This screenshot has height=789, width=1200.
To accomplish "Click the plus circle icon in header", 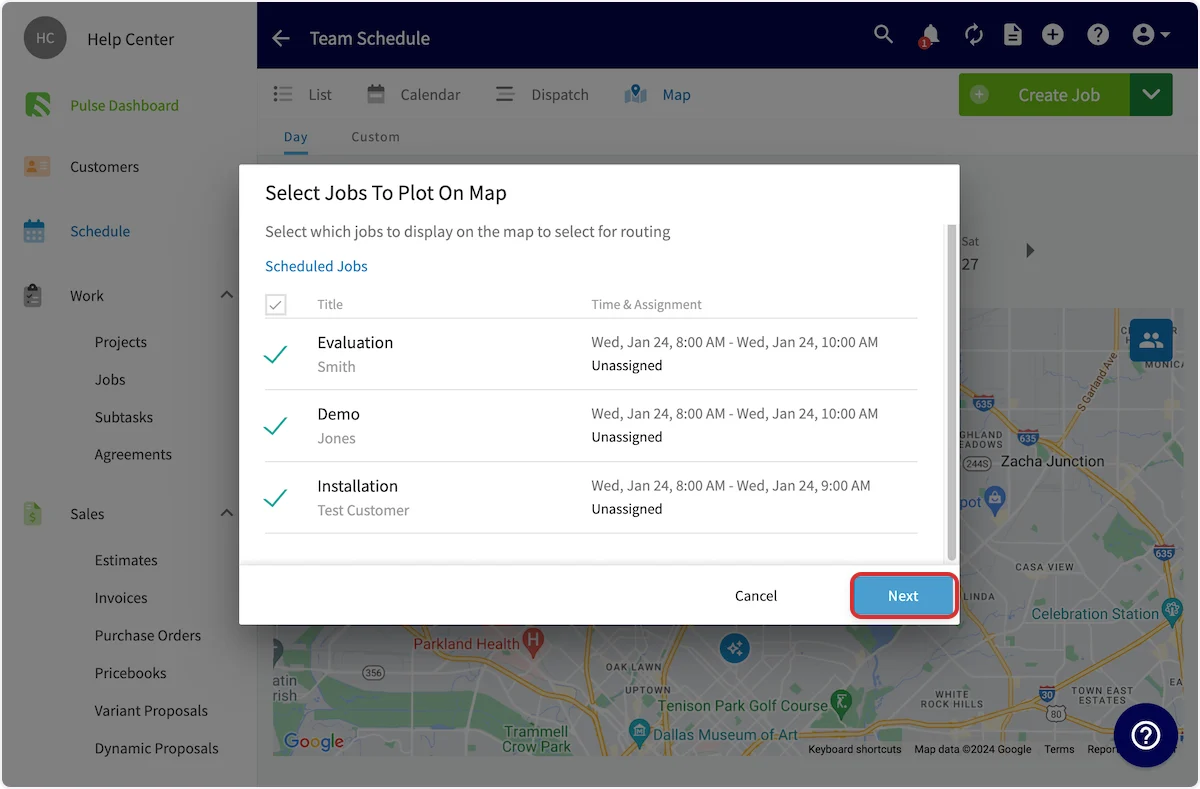I will click(1053, 35).
